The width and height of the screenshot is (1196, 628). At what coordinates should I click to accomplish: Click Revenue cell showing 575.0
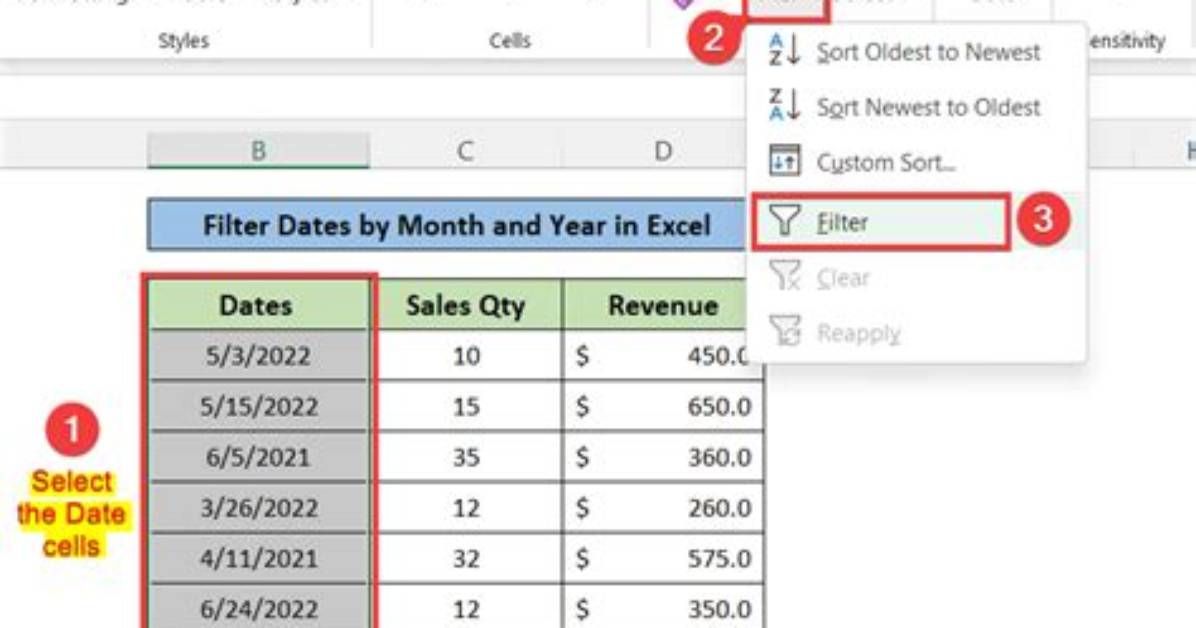pos(663,558)
